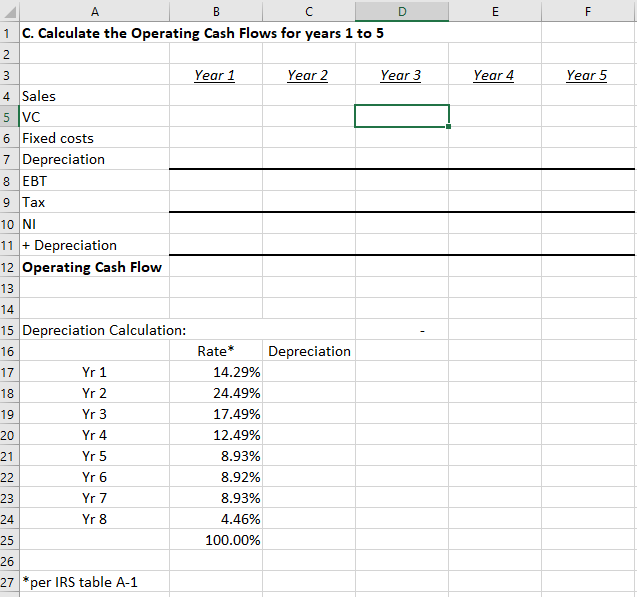
Task: Click the 'Year 2' heading cell
Action: (x=309, y=75)
